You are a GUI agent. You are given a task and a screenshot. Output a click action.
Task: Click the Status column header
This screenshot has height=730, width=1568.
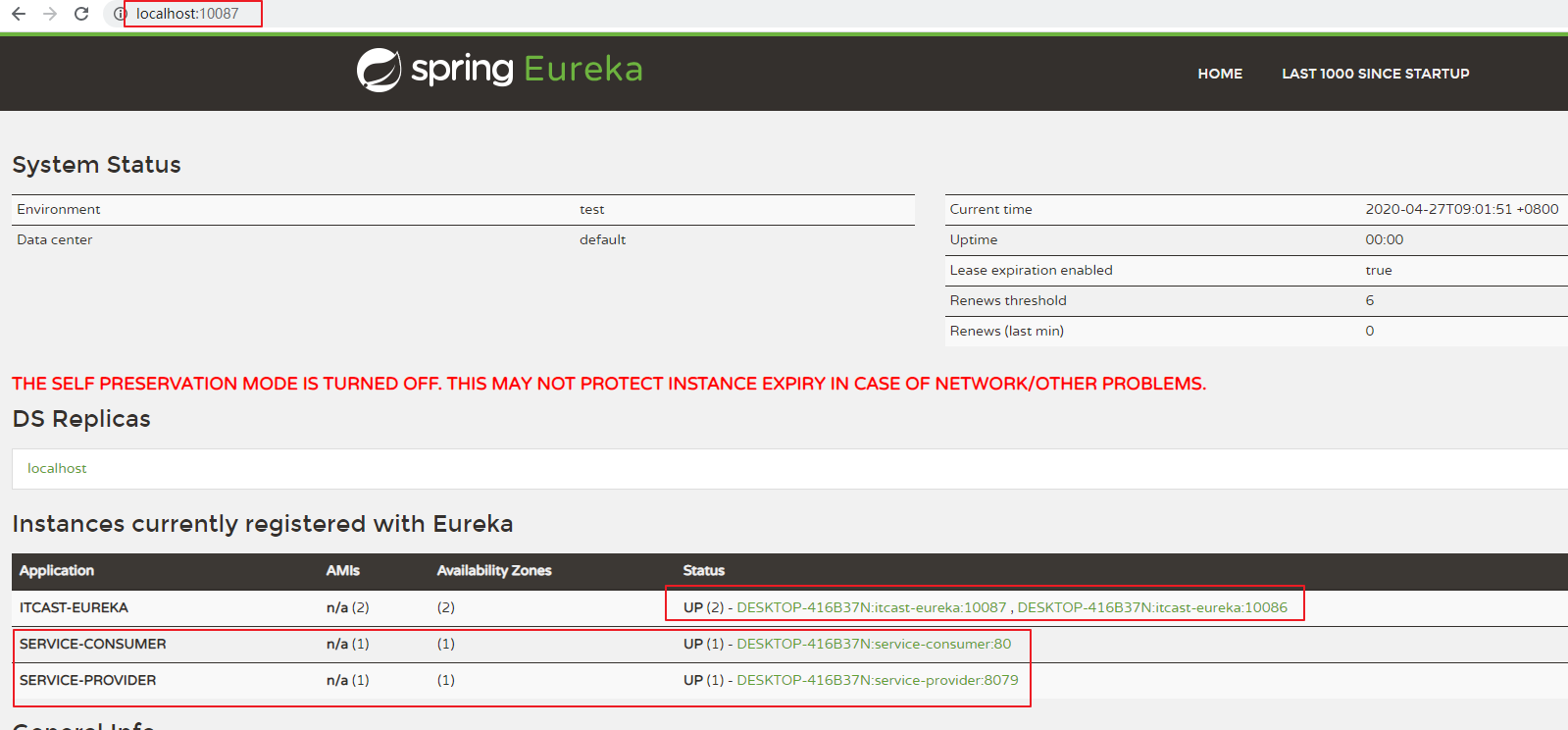click(704, 571)
